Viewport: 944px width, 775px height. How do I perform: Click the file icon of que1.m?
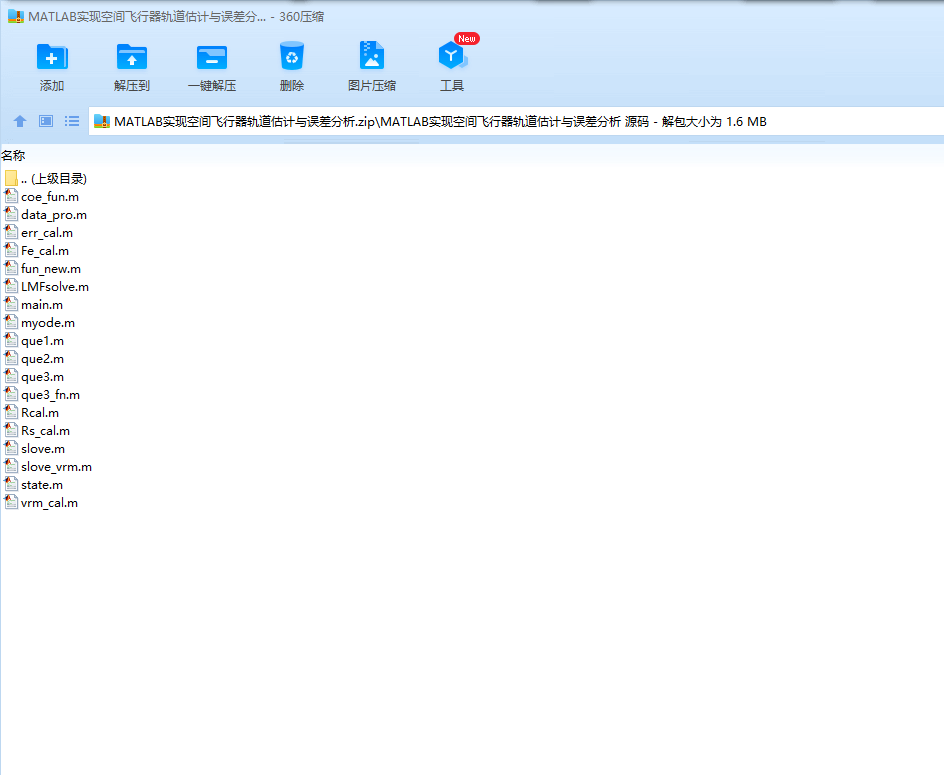pyautogui.click(x=11, y=341)
